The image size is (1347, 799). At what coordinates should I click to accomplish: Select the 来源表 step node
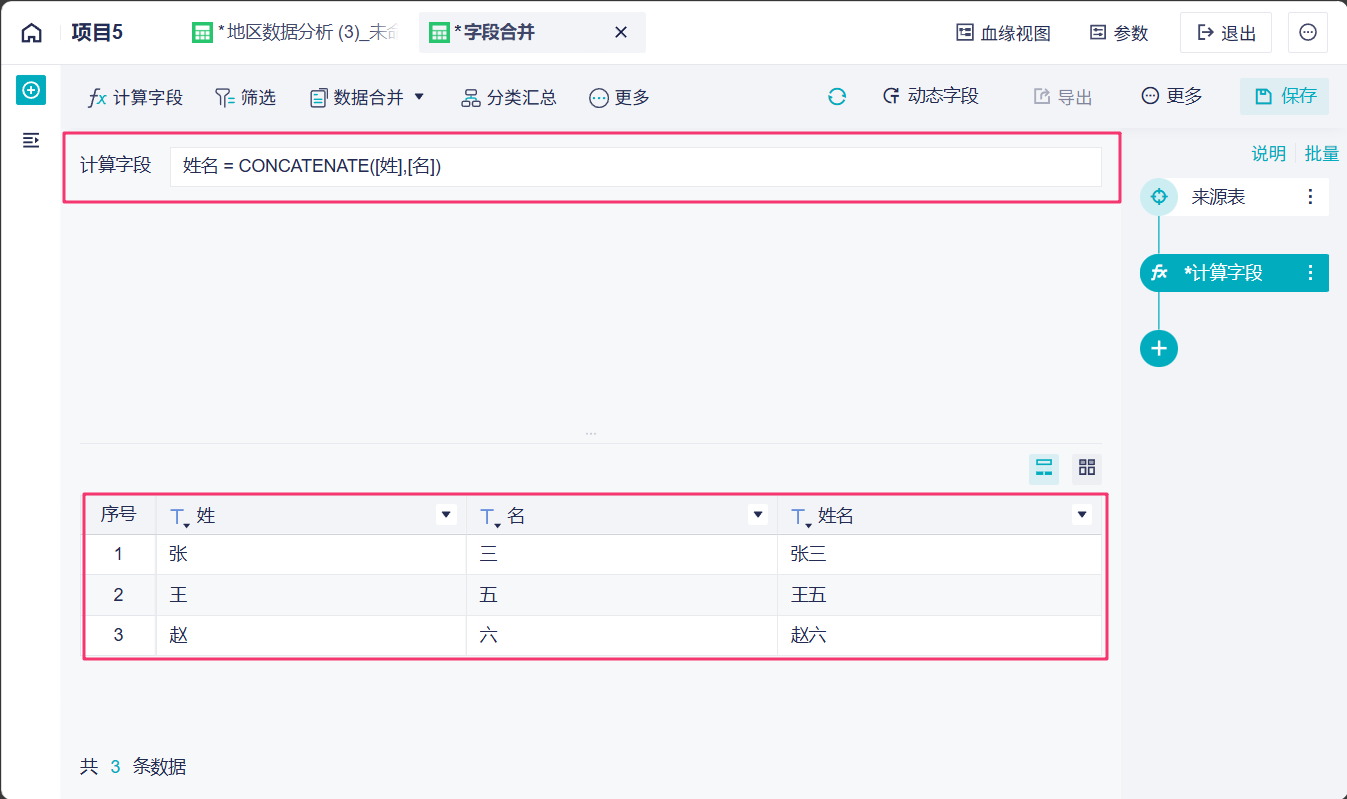1234,197
